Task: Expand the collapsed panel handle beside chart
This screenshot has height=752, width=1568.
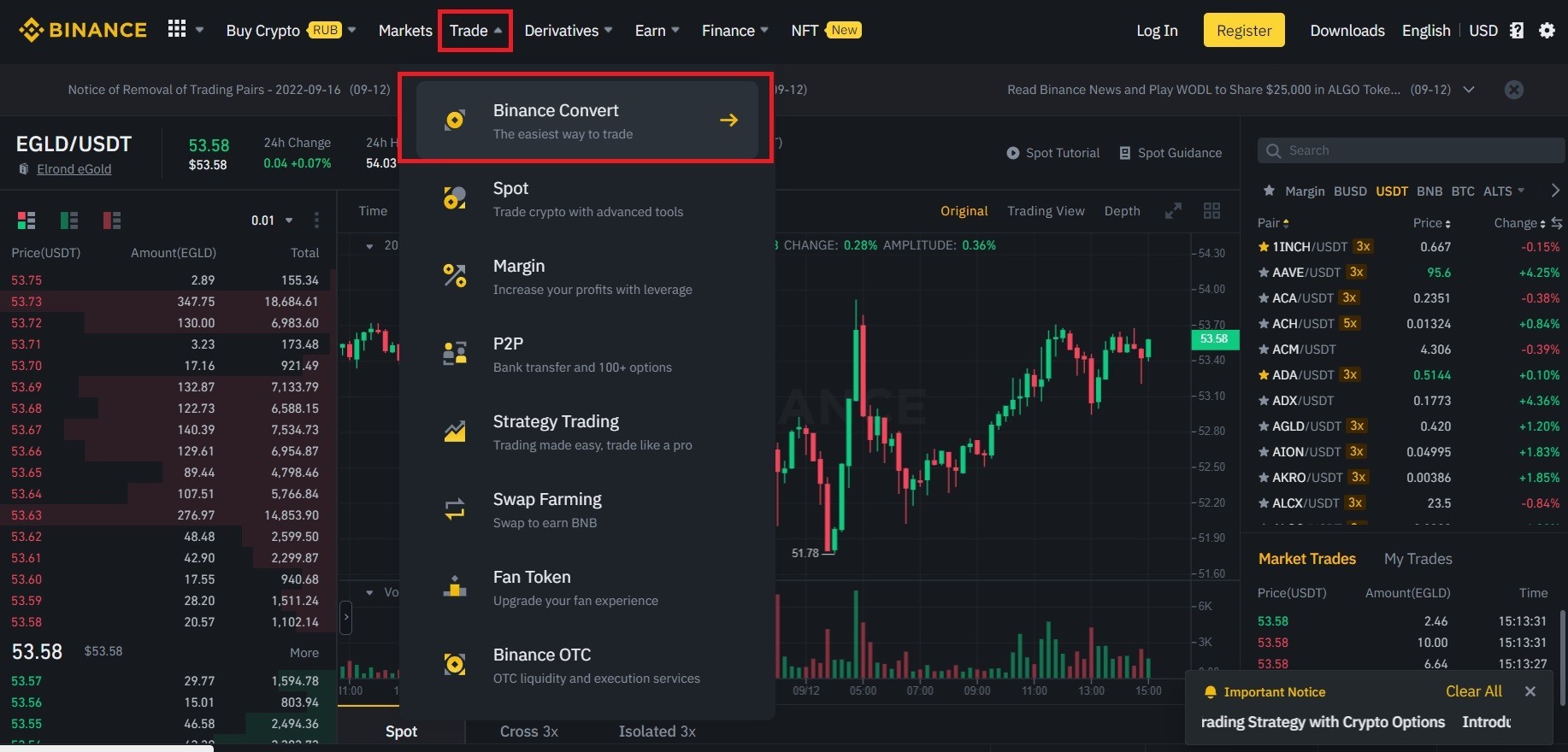Action: point(345,616)
